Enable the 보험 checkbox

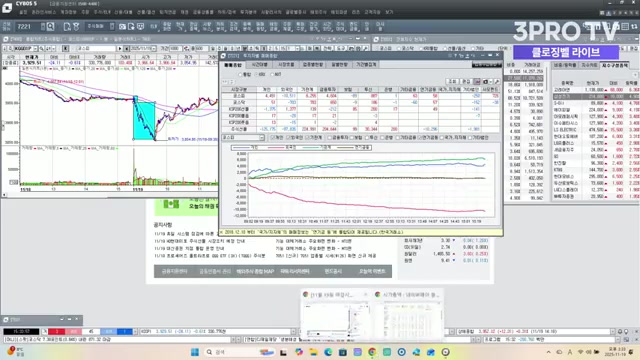point(352,138)
